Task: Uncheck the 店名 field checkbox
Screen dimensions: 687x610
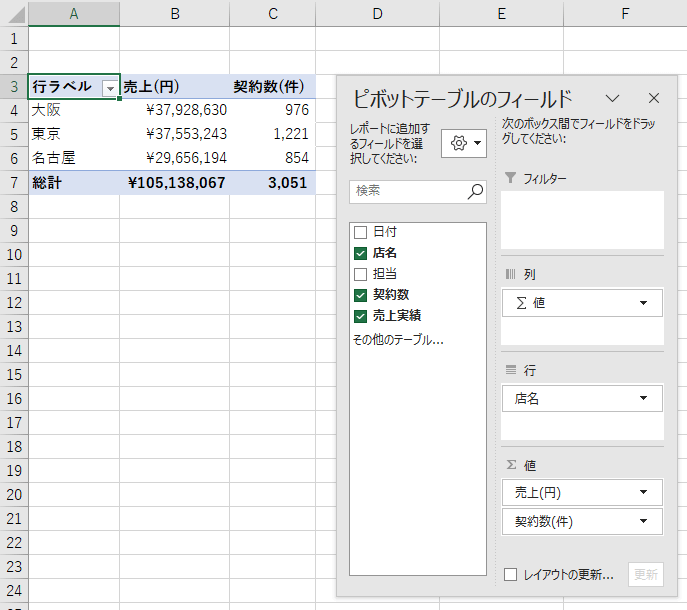Action: (x=361, y=253)
